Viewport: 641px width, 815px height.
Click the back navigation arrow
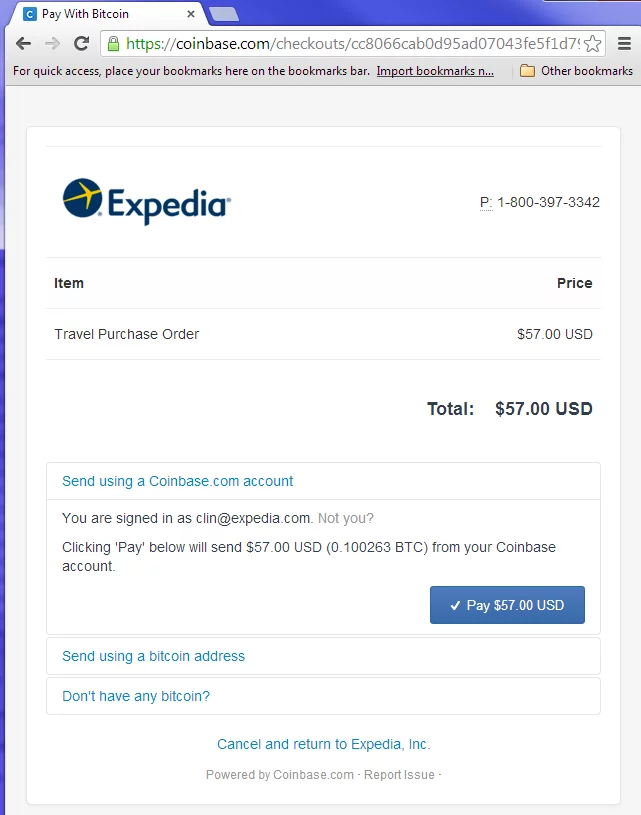pos(22,44)
